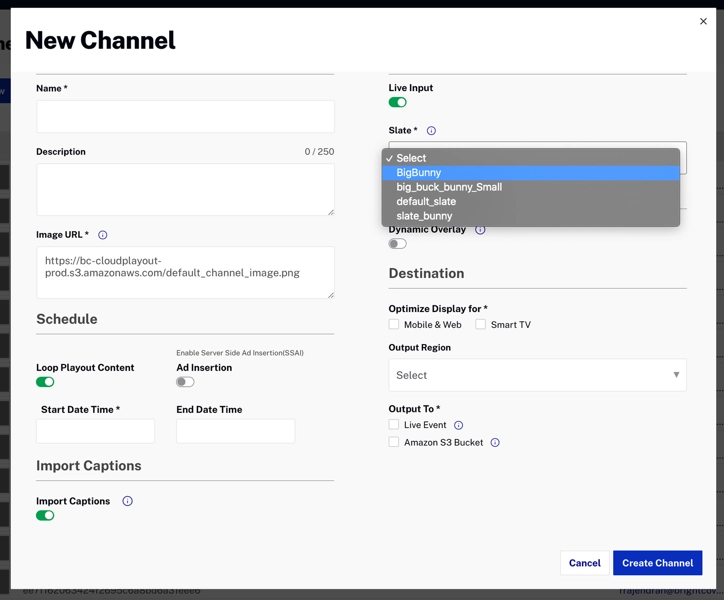The height and width of the screenshot is (600, 724).
Task: Click the 'New Channel' dialog title
Action: (100, 40)
